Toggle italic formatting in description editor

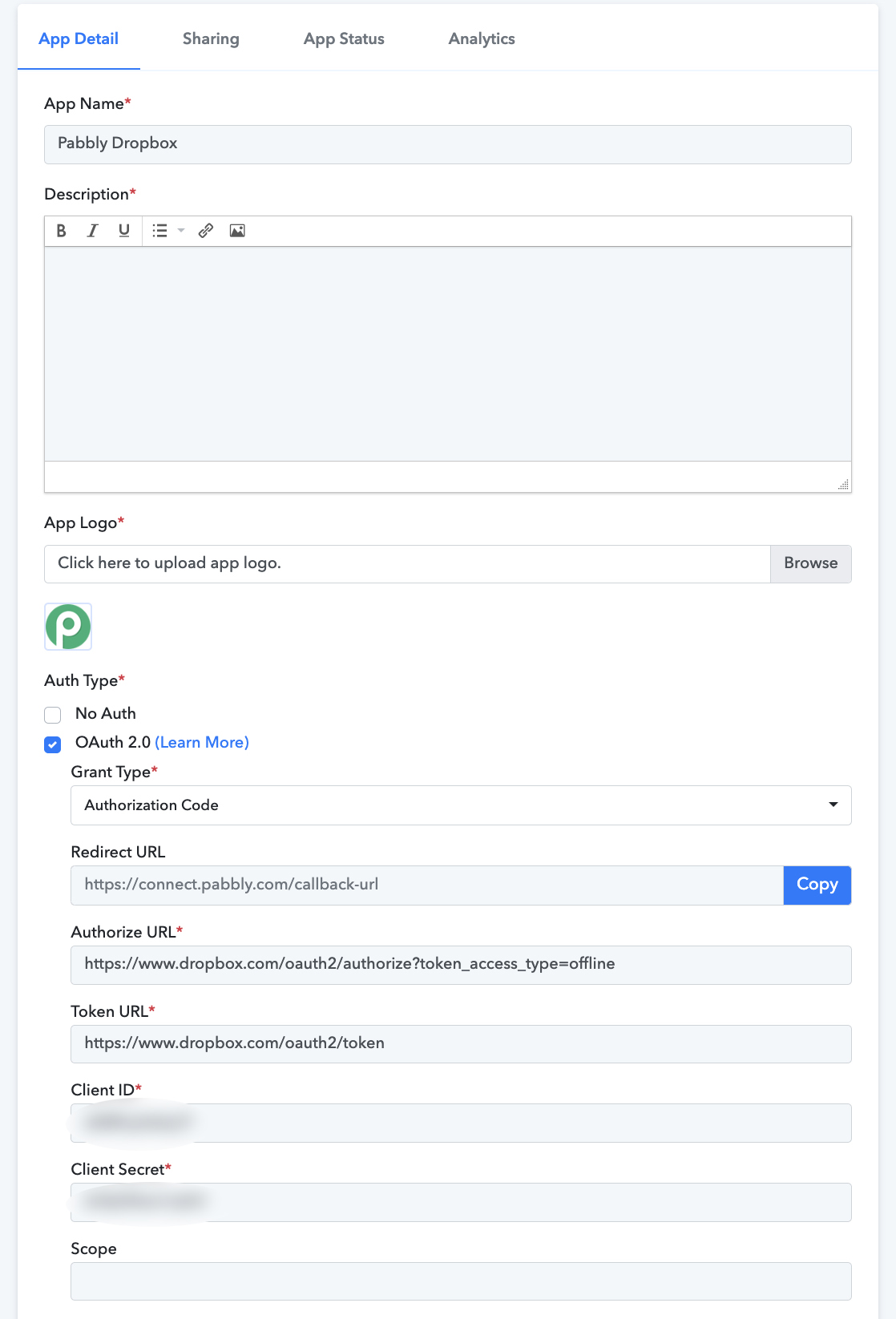pyautogui.click(x=92, y=231)
